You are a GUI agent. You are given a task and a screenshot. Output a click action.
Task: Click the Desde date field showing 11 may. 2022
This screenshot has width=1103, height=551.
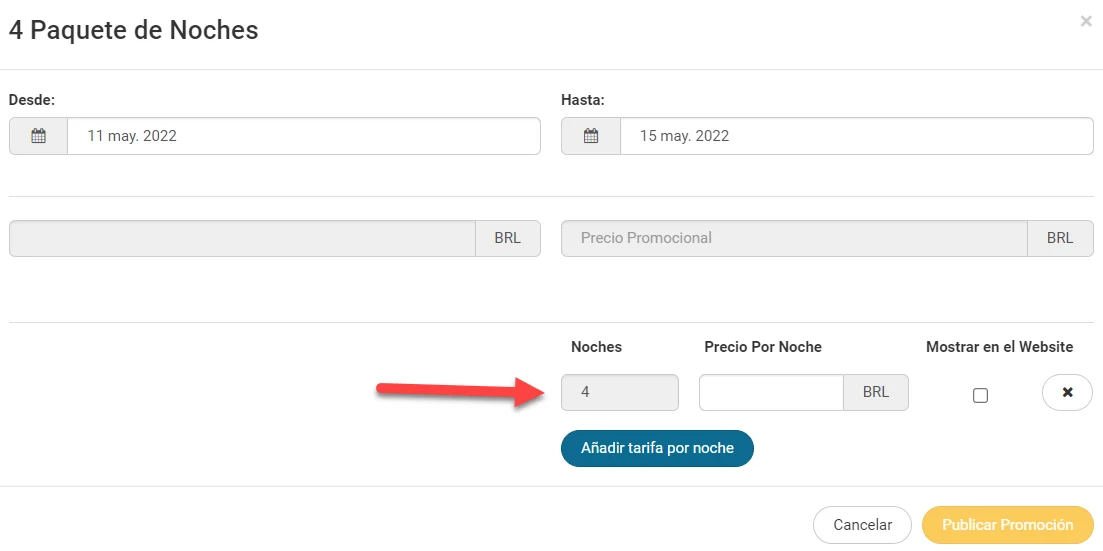click(x=303, y=136)
